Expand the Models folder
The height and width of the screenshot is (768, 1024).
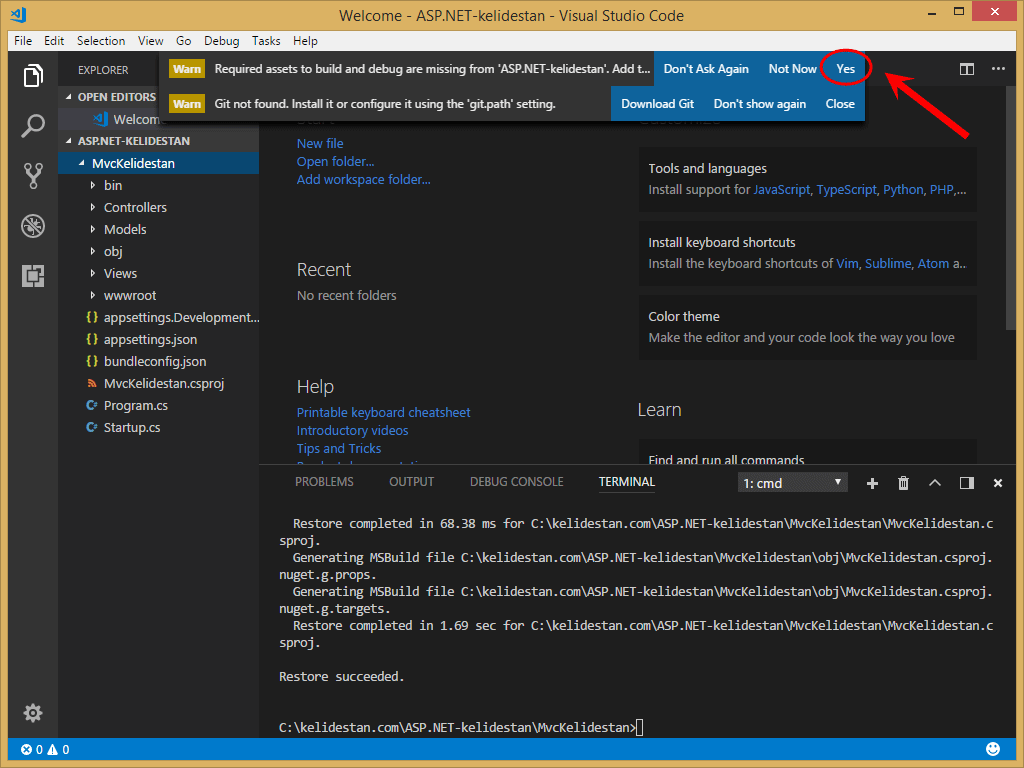tap(125, 230)
